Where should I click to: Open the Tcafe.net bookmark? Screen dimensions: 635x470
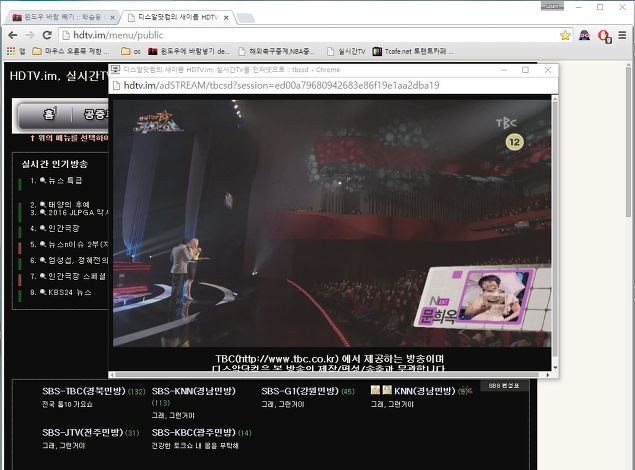coord(413,51)
